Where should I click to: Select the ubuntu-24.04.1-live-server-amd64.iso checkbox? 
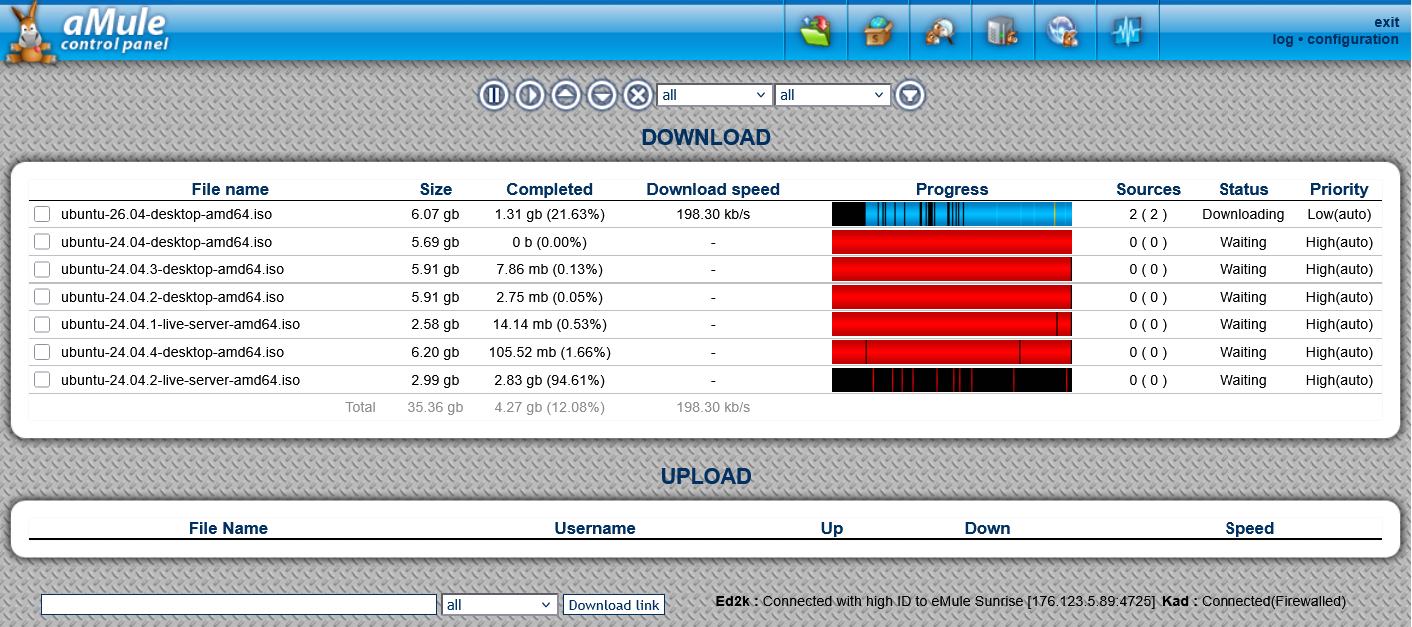coord(42,324)
